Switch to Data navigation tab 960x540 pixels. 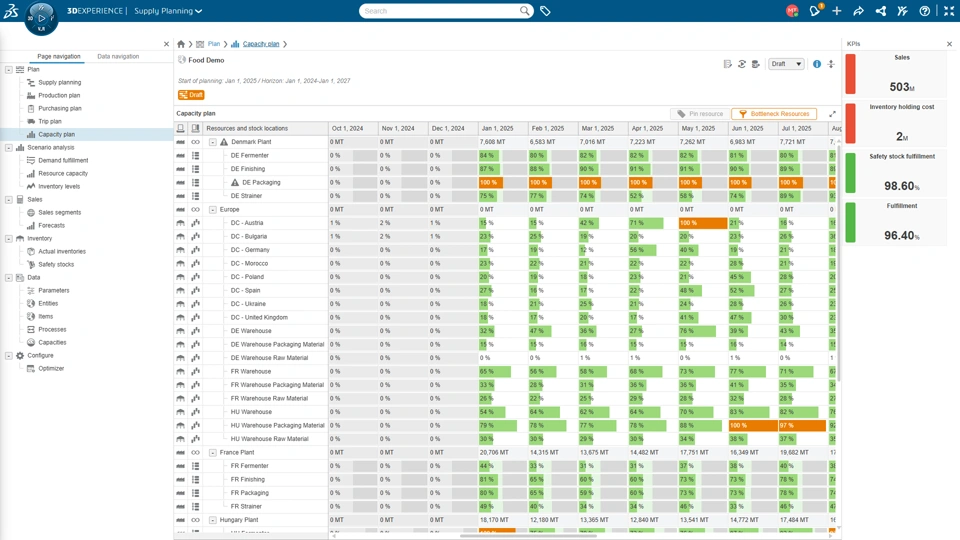118,56
